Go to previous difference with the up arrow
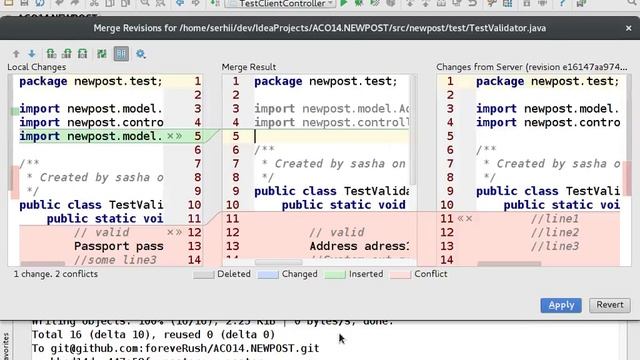Viewport: 640px width, 360px height. pos(16,53)
